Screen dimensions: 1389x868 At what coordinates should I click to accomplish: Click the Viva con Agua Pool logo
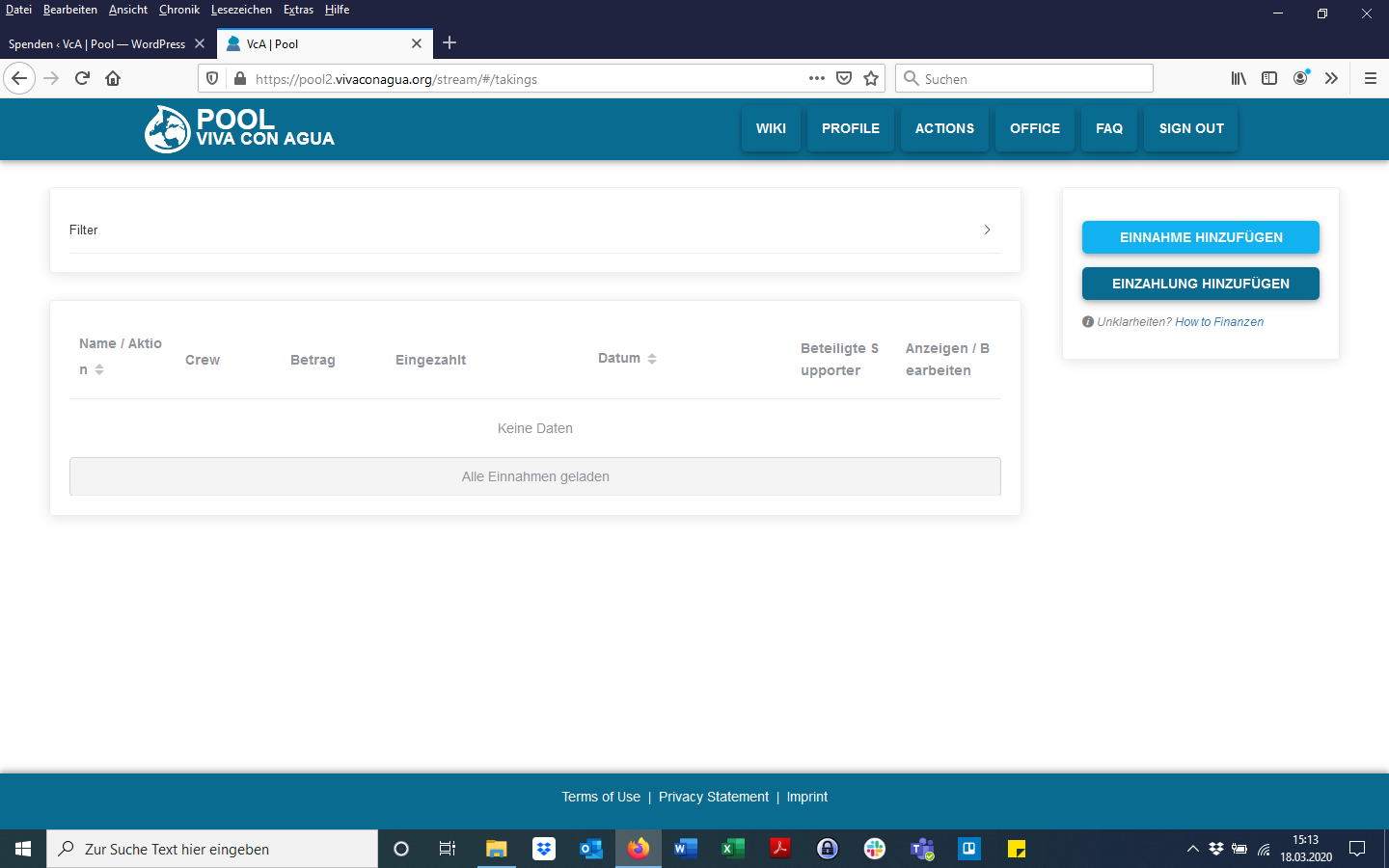240,129
